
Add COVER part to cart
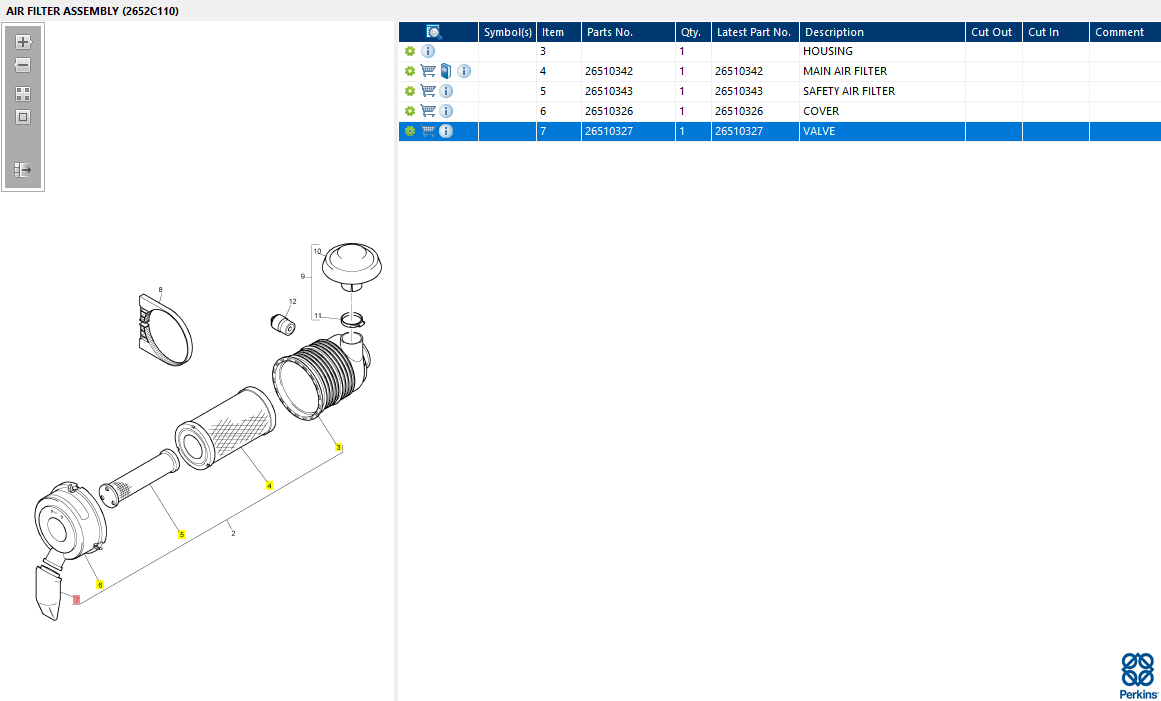428,111
